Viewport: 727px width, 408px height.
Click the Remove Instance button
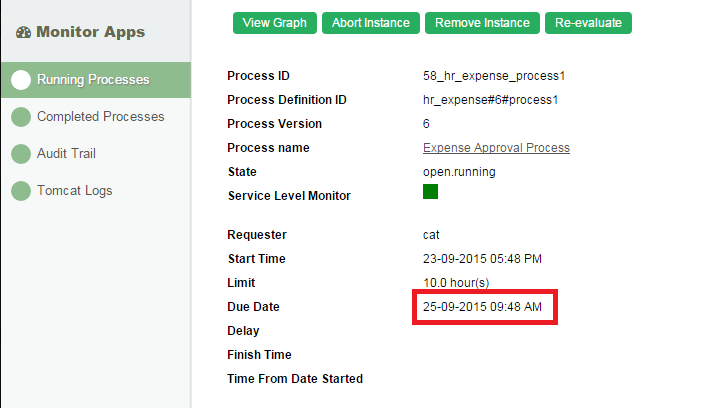tap(483, 23)
